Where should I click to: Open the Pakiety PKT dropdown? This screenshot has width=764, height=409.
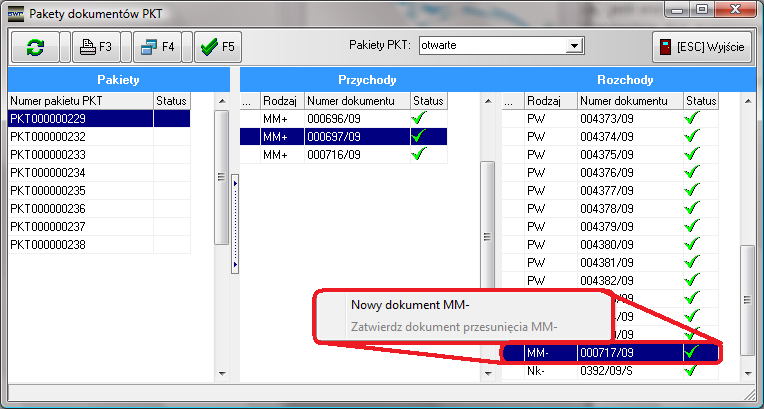[x=574, y=45]
